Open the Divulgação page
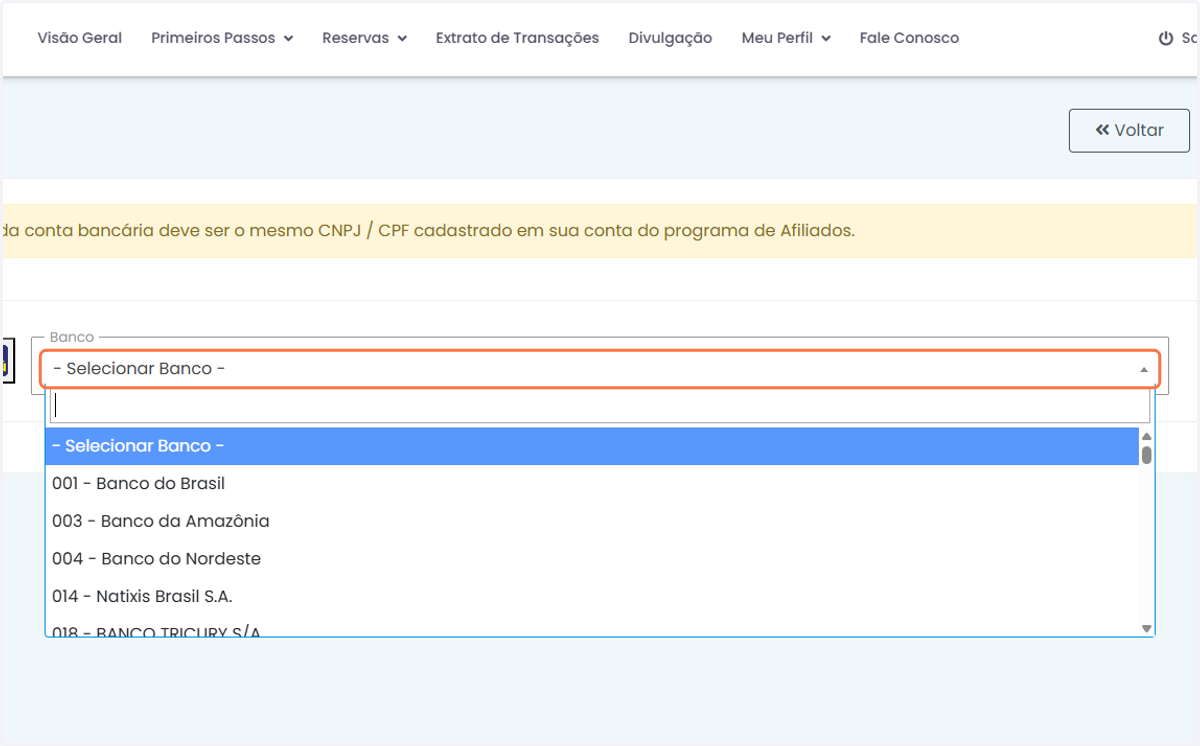Image resolution: width=1200 pixels, height=746 pixels. pyautogui.click(x=670, y=38)
